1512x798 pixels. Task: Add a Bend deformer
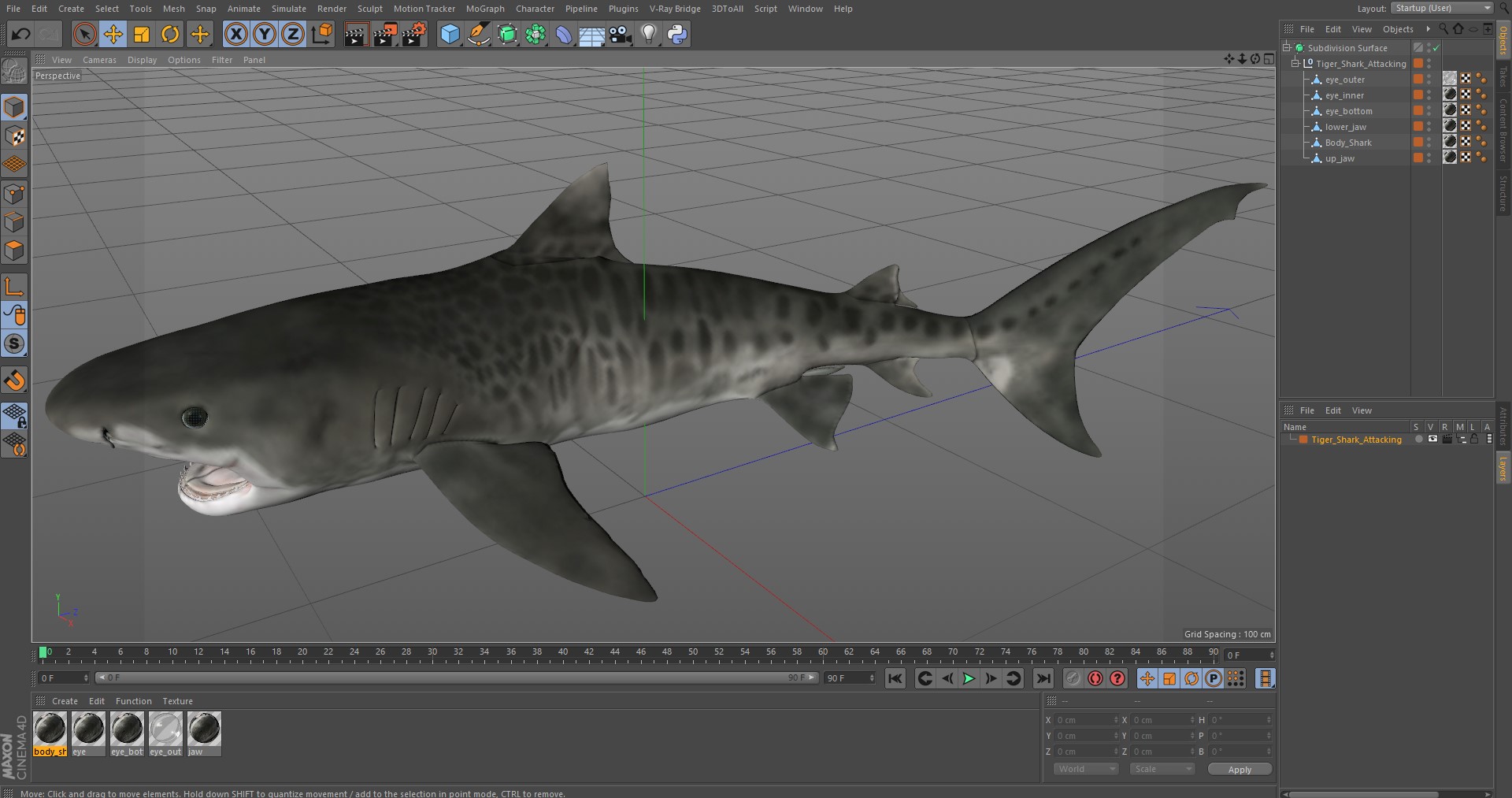point(564,34)
